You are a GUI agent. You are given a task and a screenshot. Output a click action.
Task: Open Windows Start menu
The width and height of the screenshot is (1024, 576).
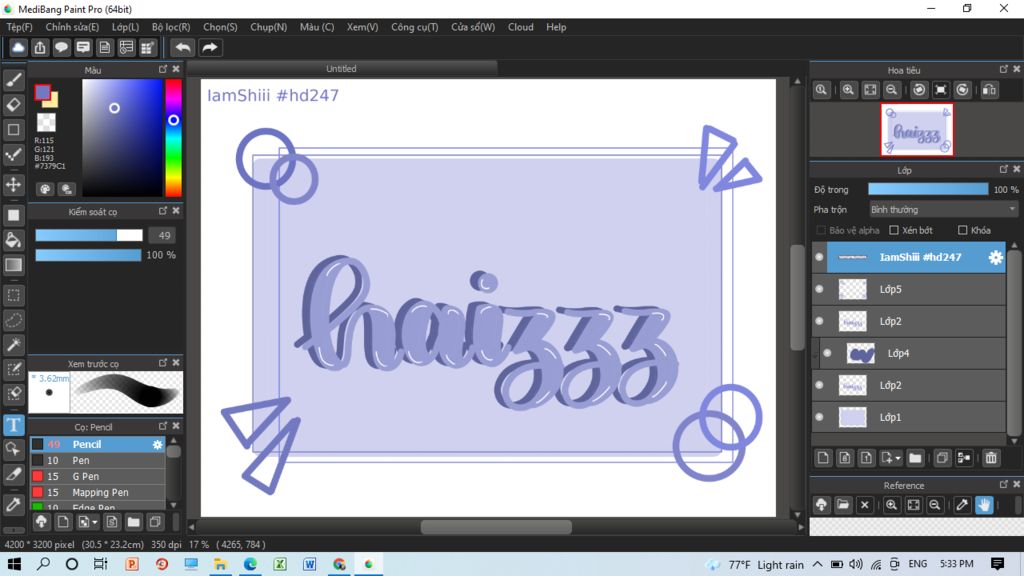point(14,564)
